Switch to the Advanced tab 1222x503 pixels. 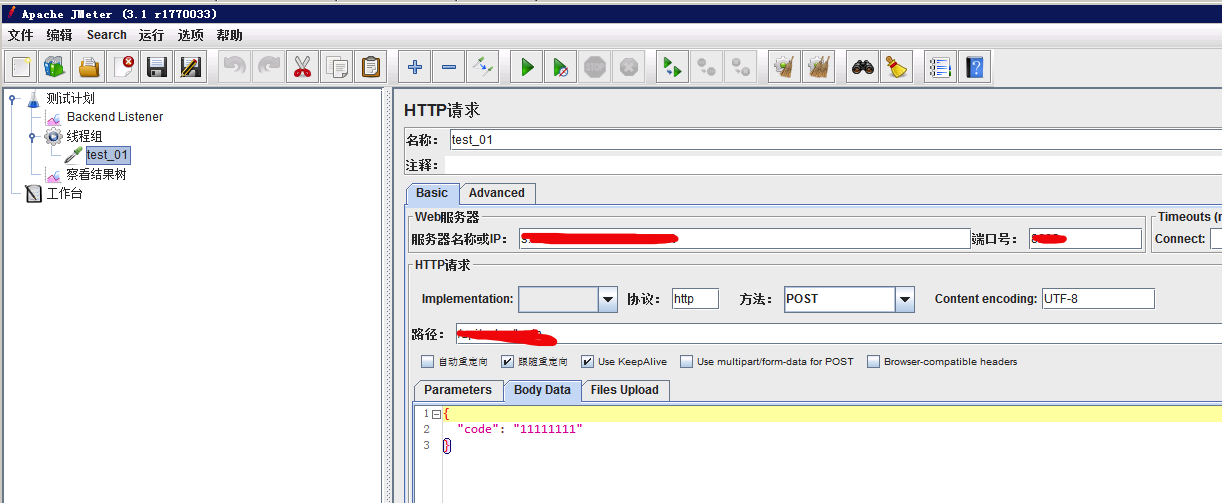496,193
